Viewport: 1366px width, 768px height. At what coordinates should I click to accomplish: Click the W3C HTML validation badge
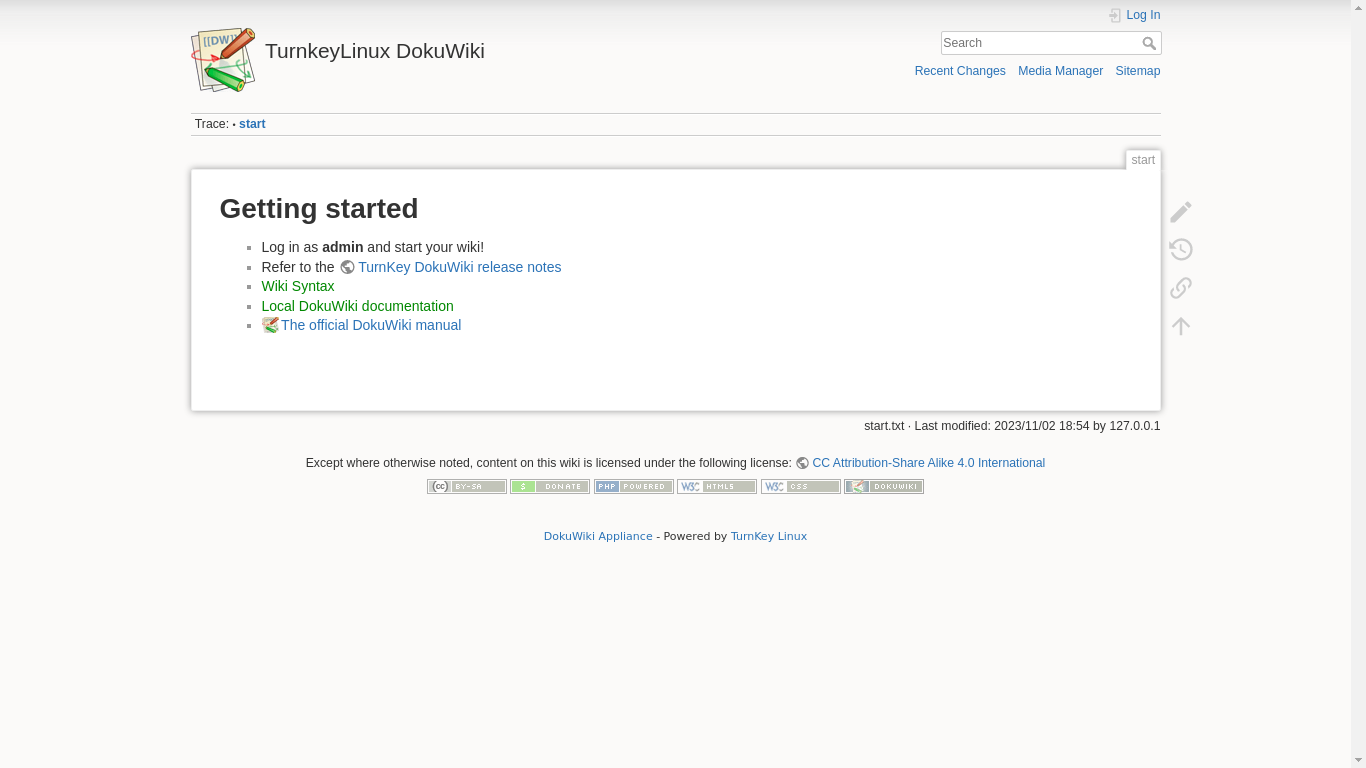point(717,487)
